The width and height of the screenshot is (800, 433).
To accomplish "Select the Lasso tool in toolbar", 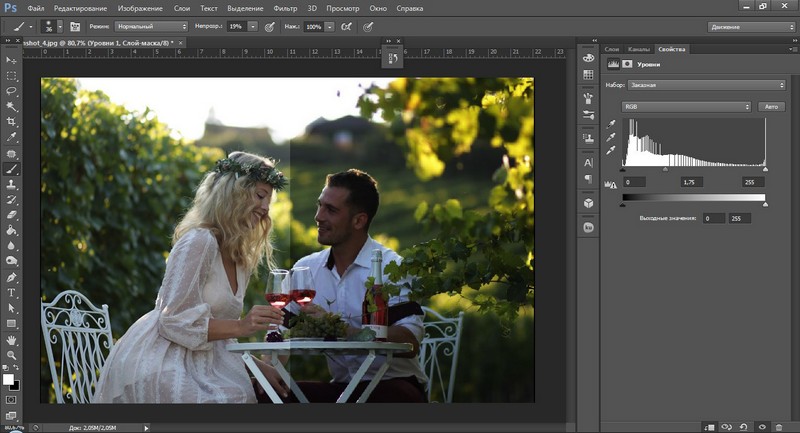I will (12, 91).
